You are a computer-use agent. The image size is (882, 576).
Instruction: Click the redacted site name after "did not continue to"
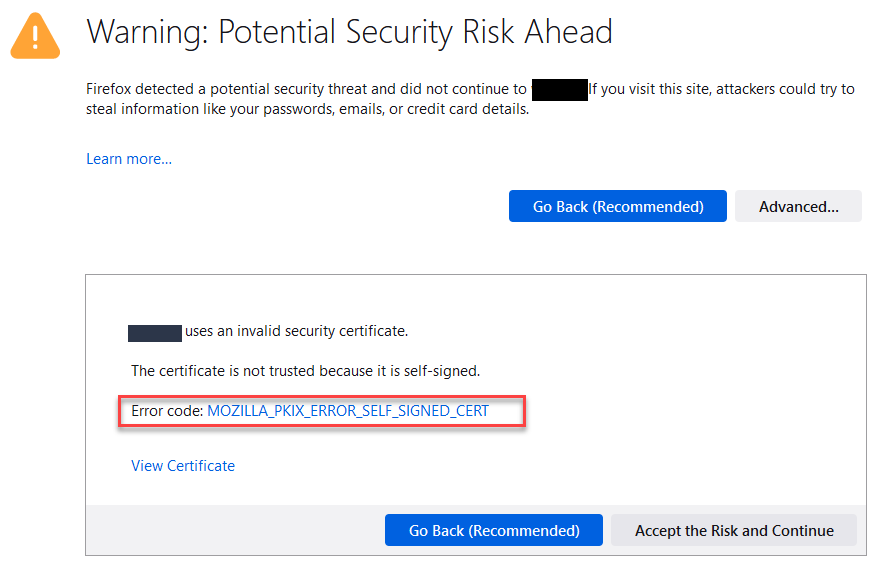(559, 89)
